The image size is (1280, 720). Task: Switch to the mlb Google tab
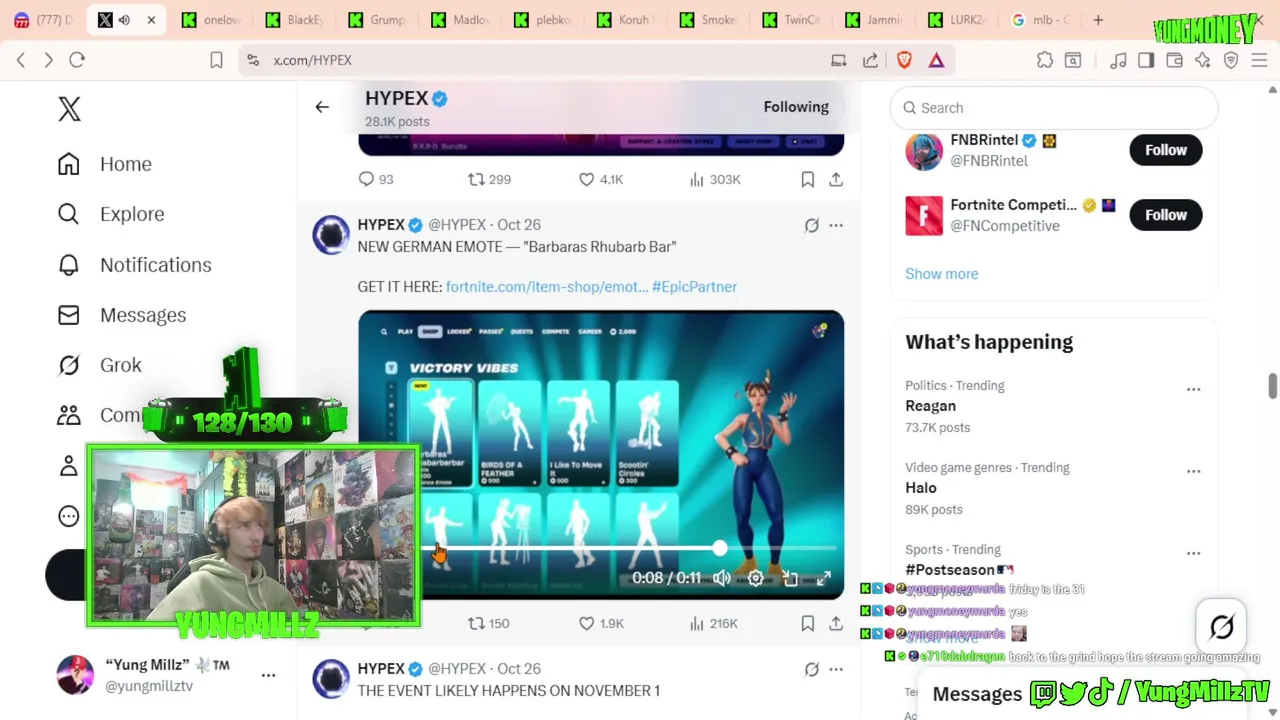point(1042,20)
